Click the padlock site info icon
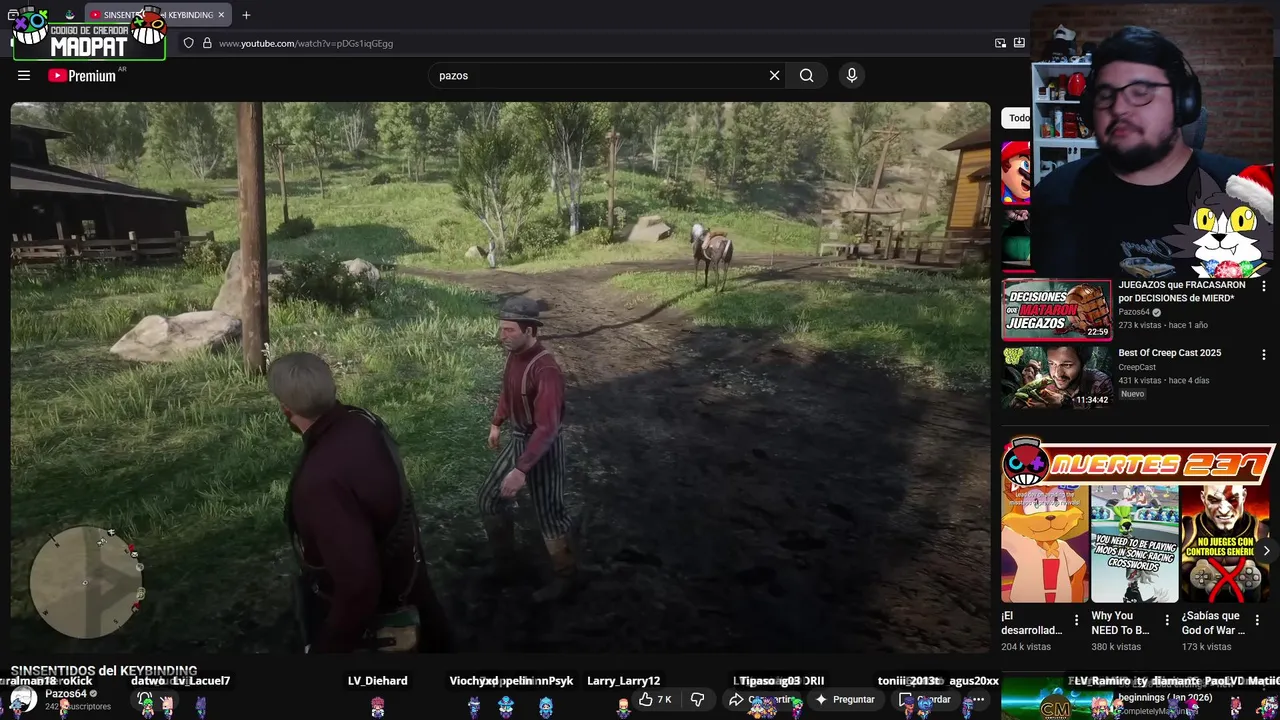1280x720 pixels. (207, 43)
